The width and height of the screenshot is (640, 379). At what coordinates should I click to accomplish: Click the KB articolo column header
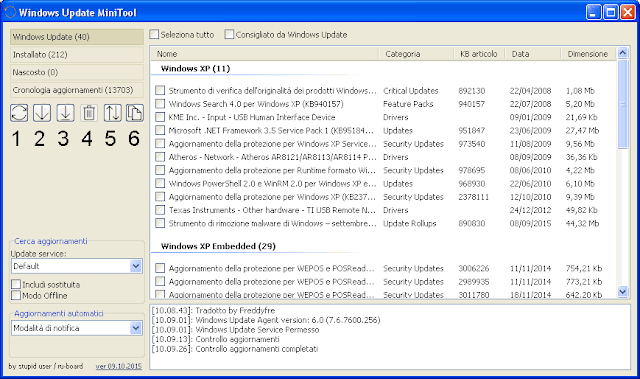click(x=479, y=54)
